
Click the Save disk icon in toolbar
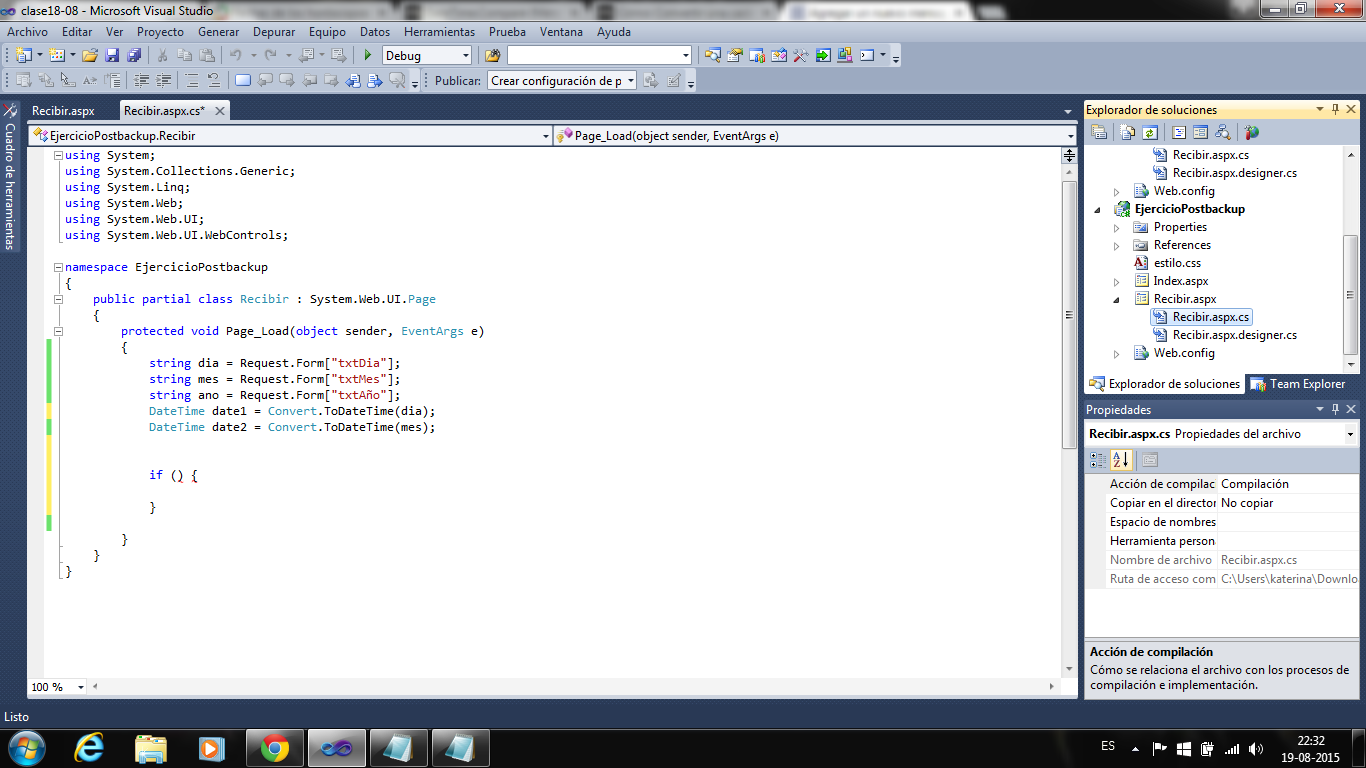pos(112,56)
